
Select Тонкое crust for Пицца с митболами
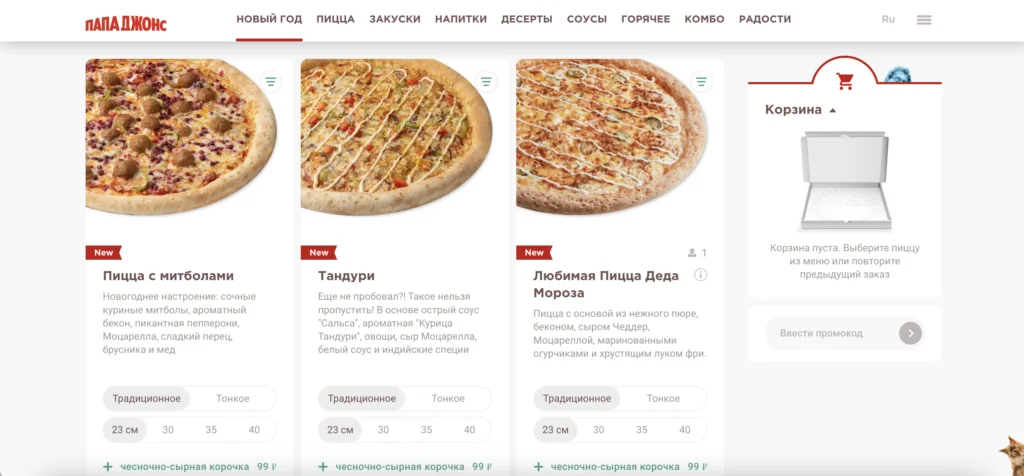coord(233,398)
